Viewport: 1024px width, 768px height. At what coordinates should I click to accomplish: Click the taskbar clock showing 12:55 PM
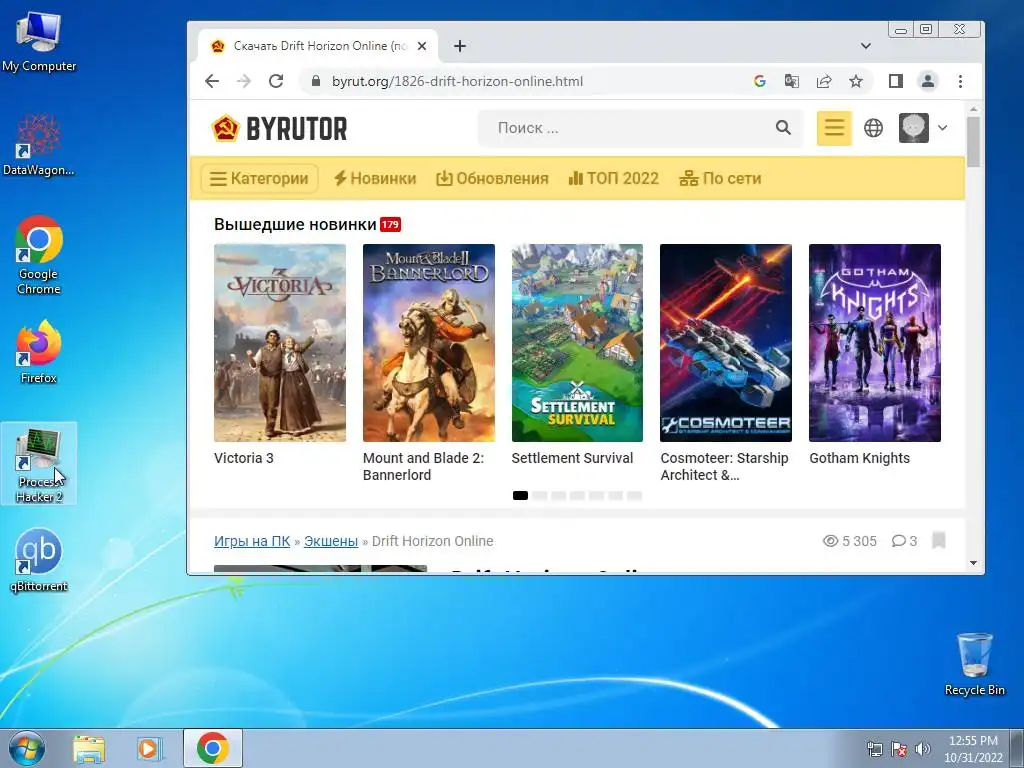pyautogui.click(x=973, y=749)
